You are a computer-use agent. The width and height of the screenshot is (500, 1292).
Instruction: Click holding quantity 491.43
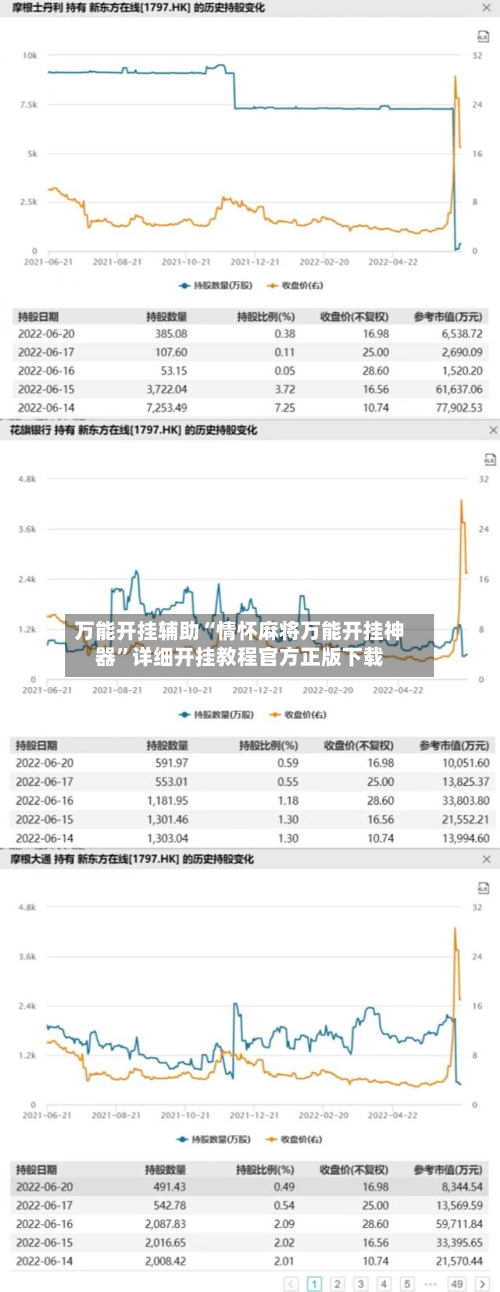click(x=171, y=1186)
